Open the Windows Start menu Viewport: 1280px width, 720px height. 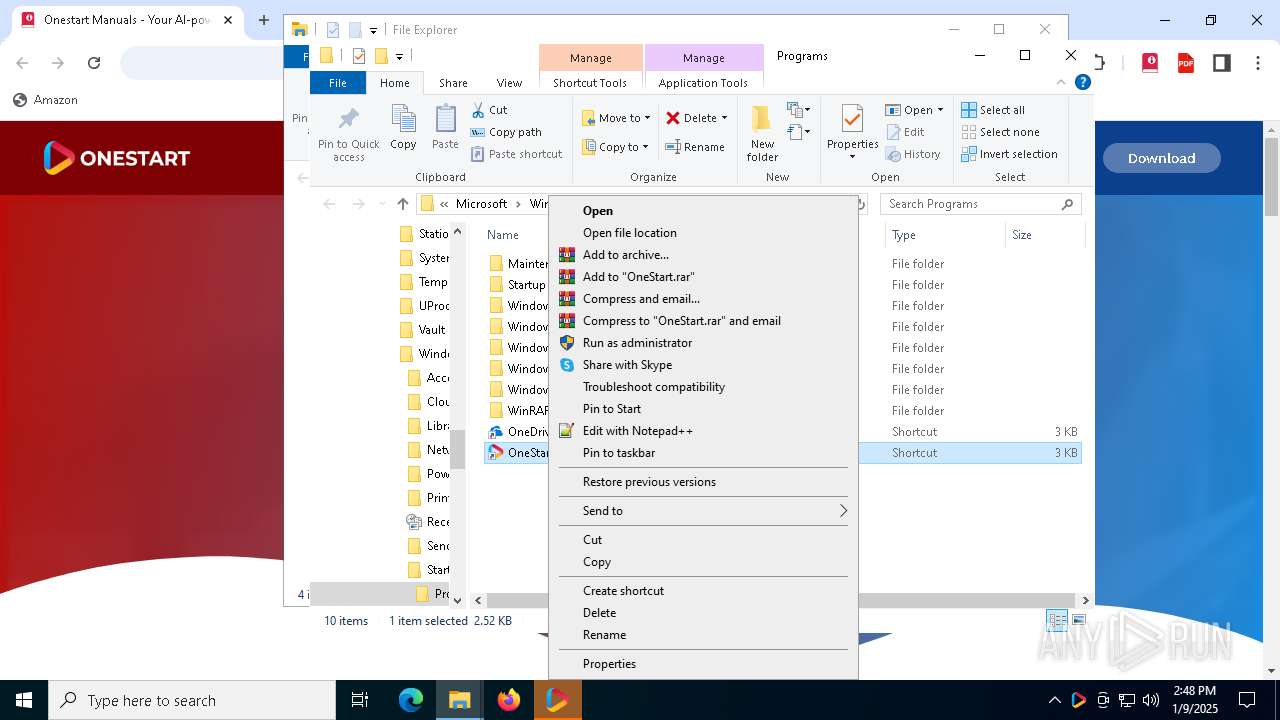coord(24,700)
